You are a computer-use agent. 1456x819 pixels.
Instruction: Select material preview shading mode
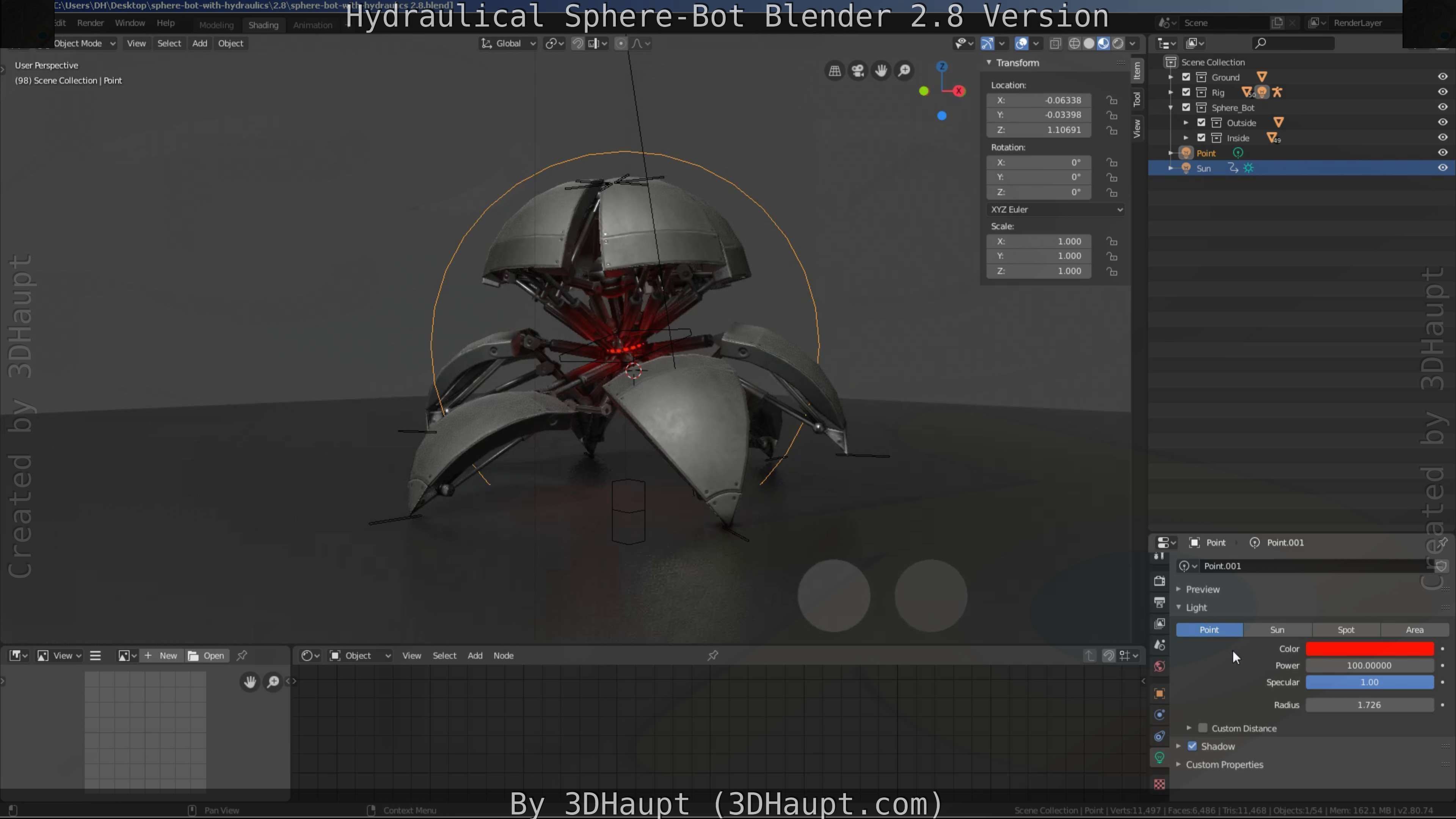coord(1103,44)
